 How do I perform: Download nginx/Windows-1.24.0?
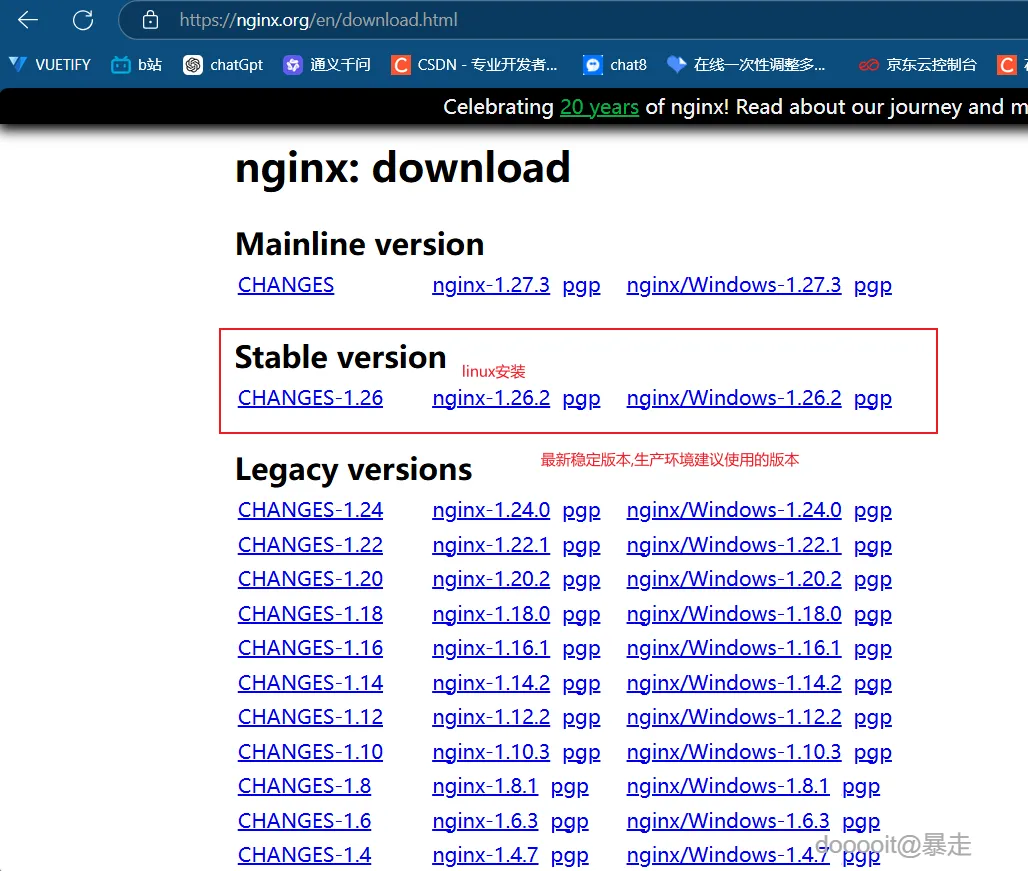pyautogui.click(x=734, y=510)
